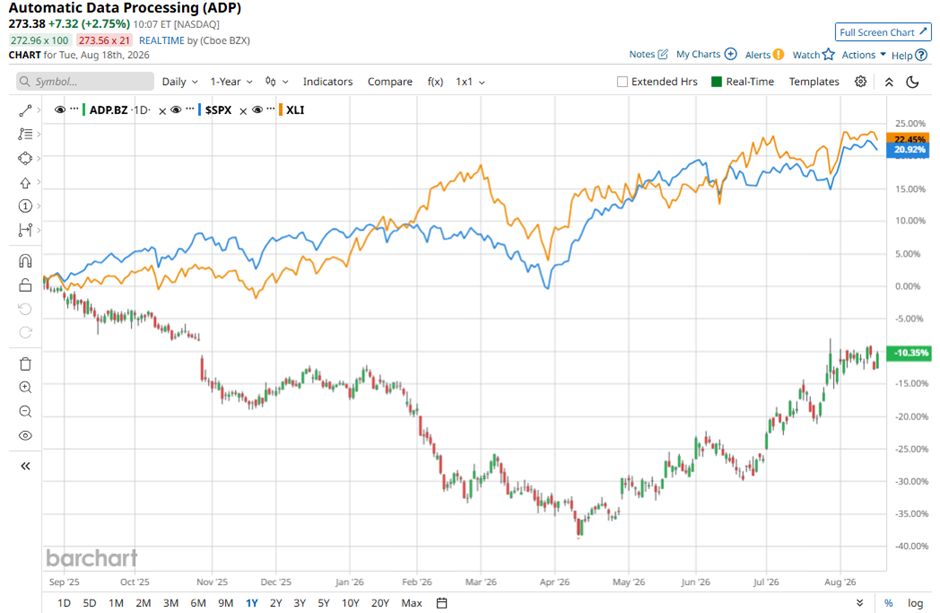
Task: Open the 1-Year period dropdown
Action: tap(231, 81)
